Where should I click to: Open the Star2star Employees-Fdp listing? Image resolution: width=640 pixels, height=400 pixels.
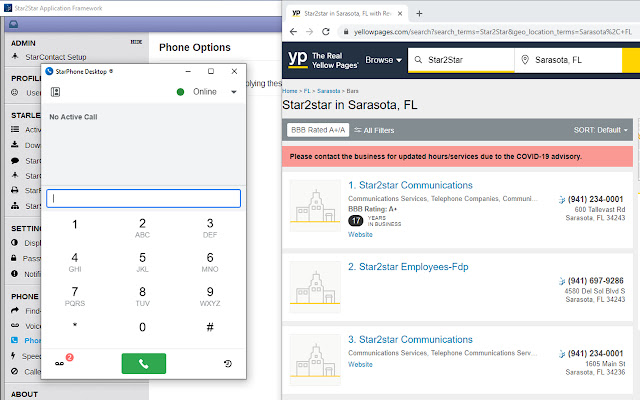(408, 267)
